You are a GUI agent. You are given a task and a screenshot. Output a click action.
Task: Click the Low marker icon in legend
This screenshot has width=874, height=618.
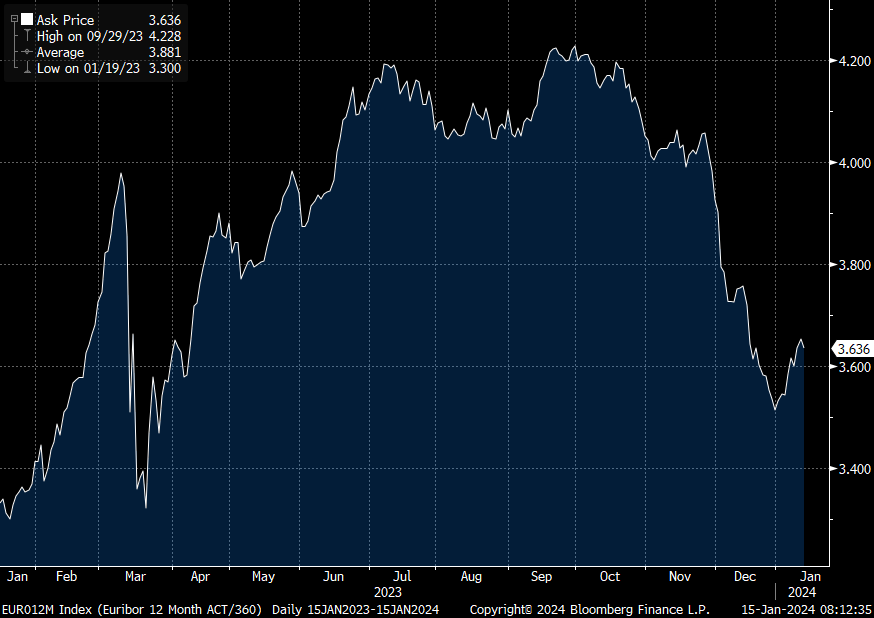[27, 69]
